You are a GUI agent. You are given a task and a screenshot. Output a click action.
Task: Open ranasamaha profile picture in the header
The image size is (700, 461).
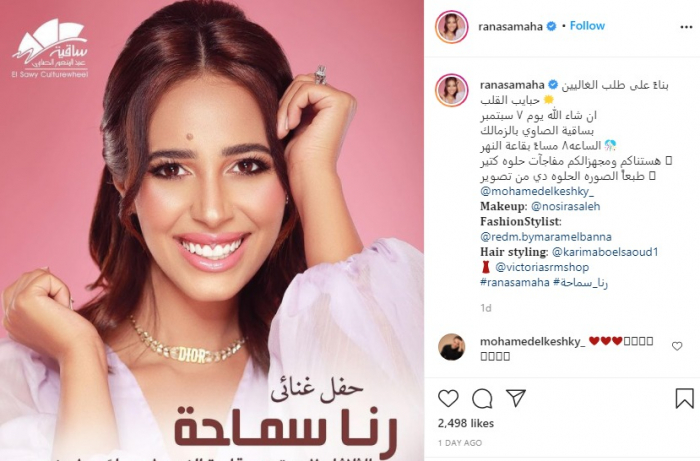pyautogui.click(x=451, y=27)
